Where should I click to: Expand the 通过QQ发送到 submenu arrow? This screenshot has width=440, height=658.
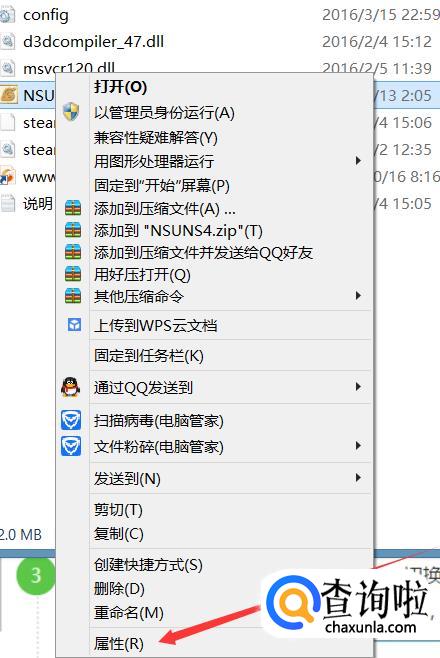point(358,386)
